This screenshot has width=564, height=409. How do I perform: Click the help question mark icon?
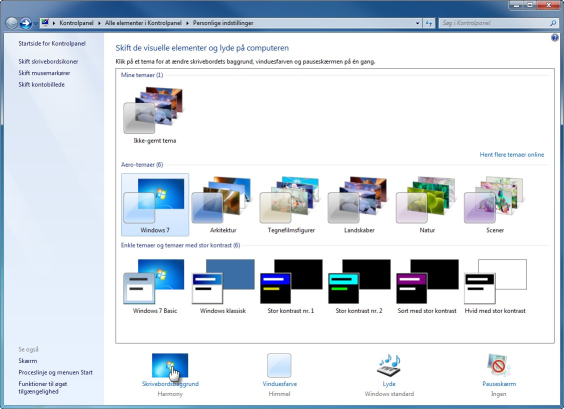(x=555, y=38)
